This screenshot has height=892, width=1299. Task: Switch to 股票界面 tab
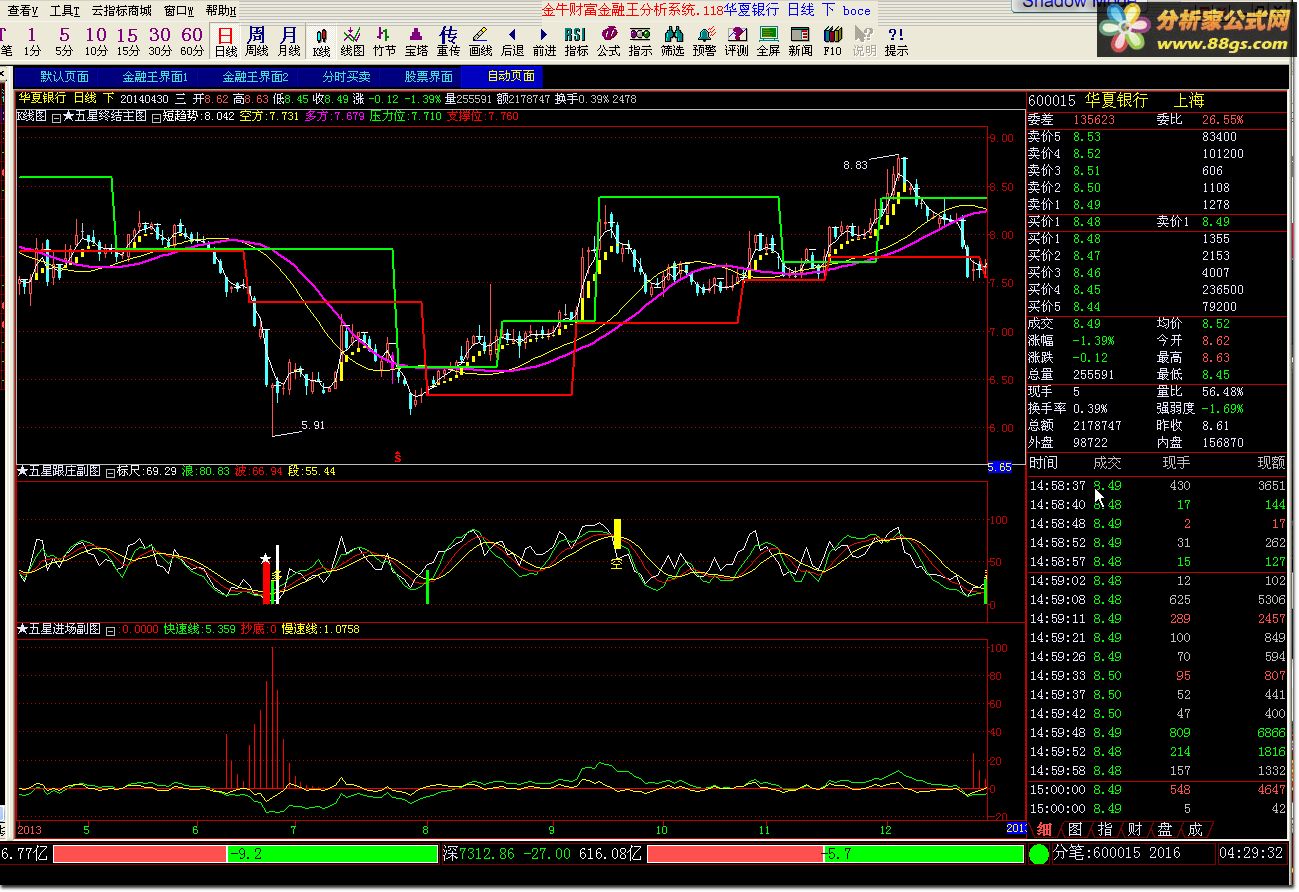428,76
